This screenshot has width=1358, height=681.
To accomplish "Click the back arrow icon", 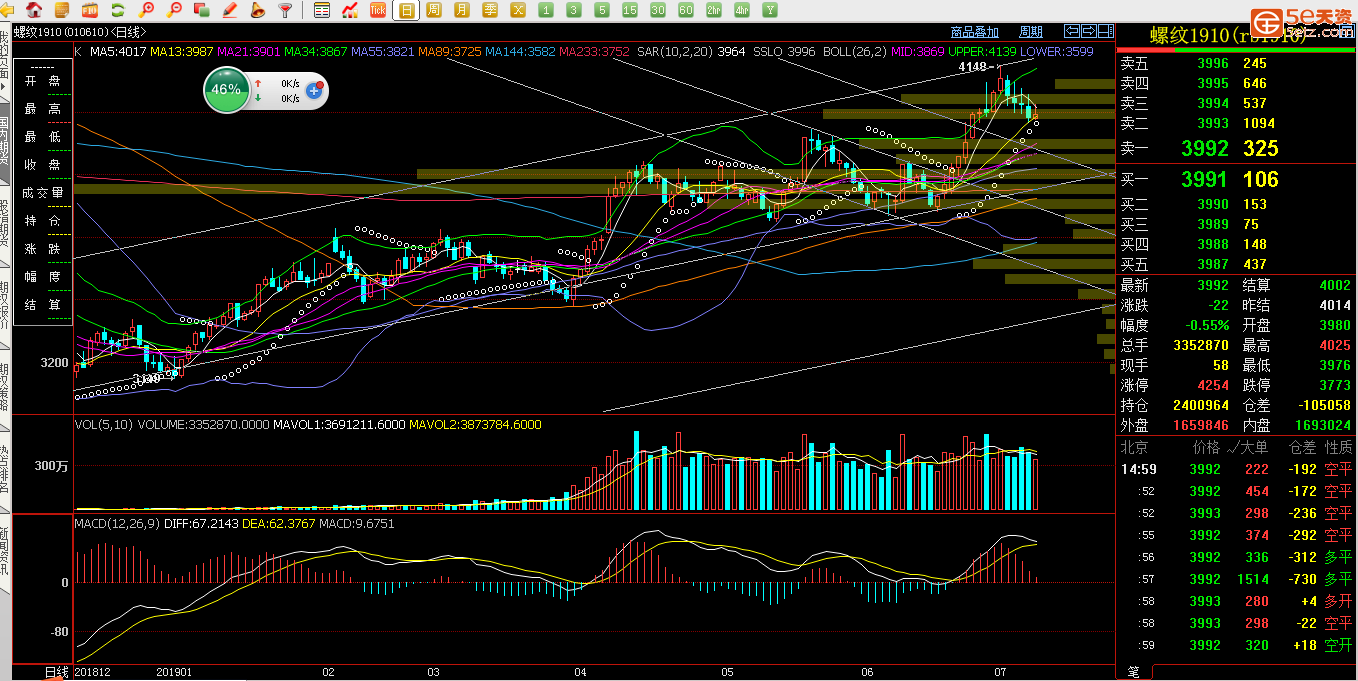I will pos(8,10).
